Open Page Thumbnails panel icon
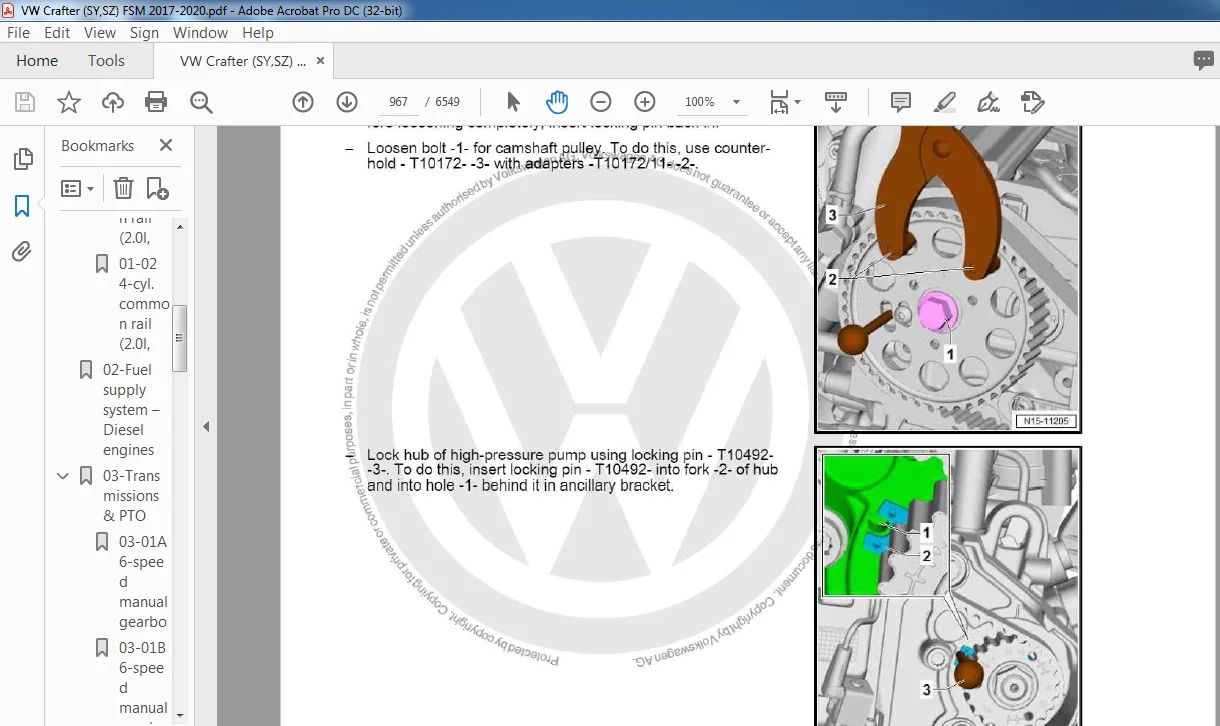This screenshot has width=1220, height=726. click(x=22, y=159)
